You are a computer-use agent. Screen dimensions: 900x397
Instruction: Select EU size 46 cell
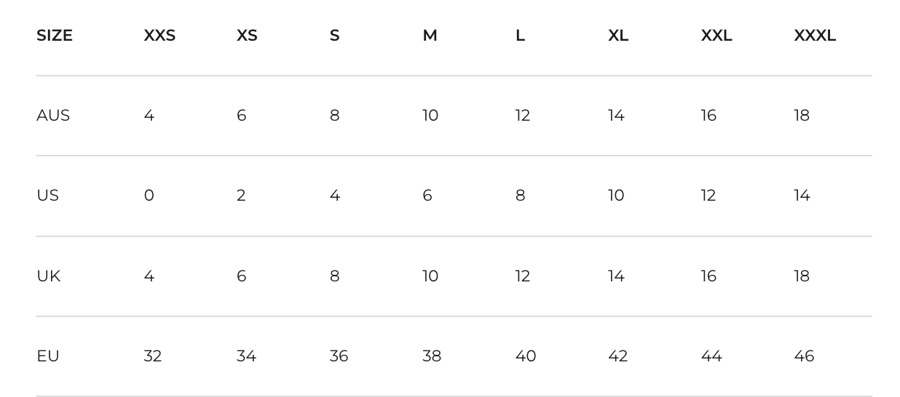point(804,356)
